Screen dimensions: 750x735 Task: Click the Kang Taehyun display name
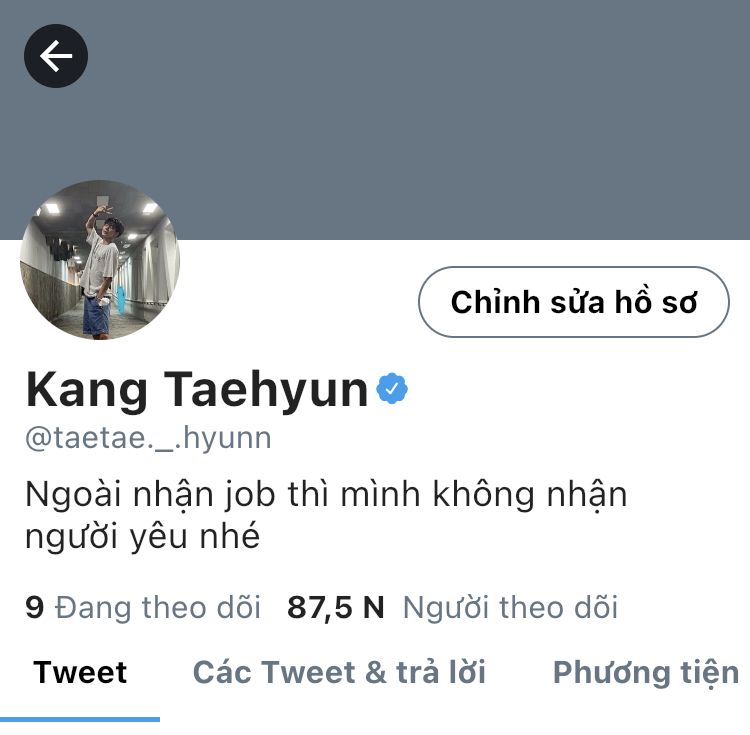coord(197,389)
